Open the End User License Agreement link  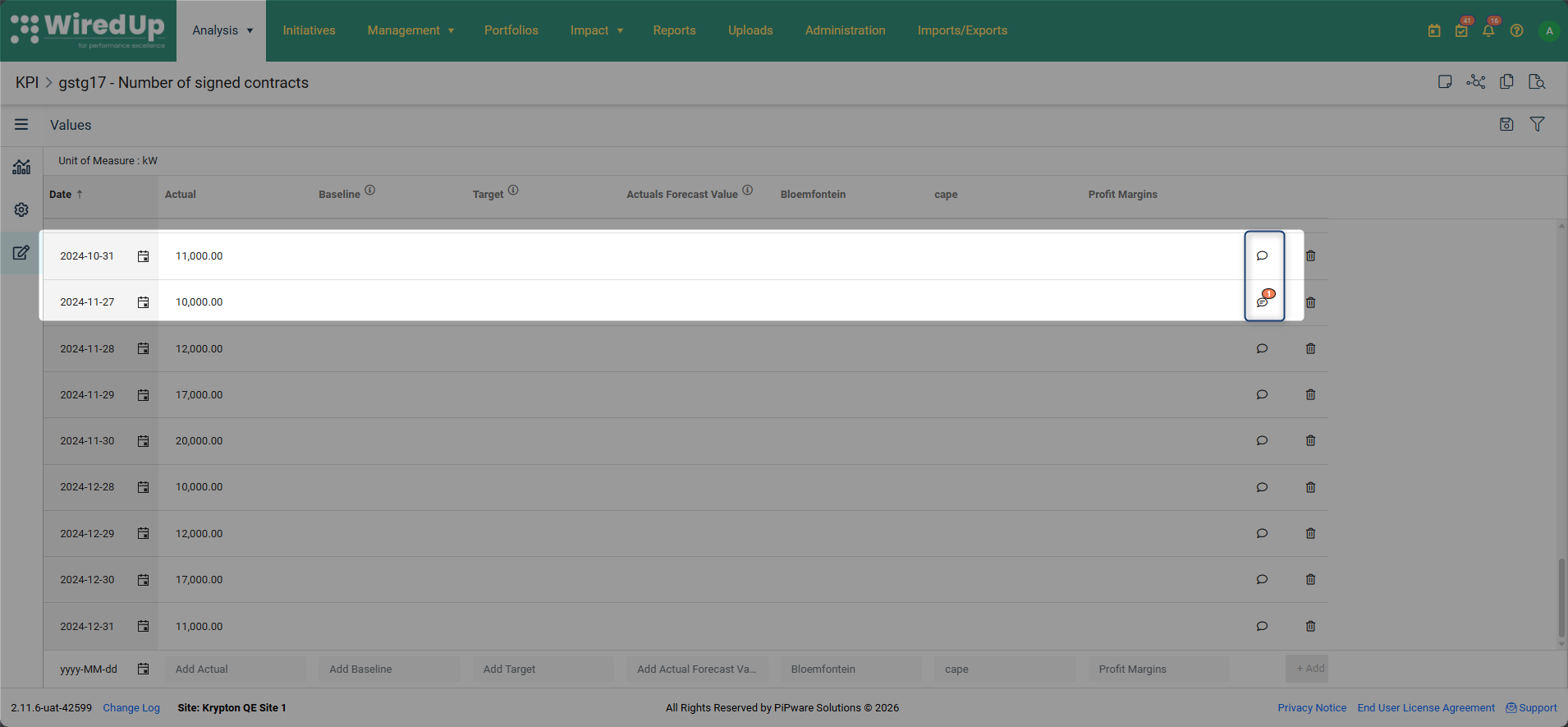1426,707
